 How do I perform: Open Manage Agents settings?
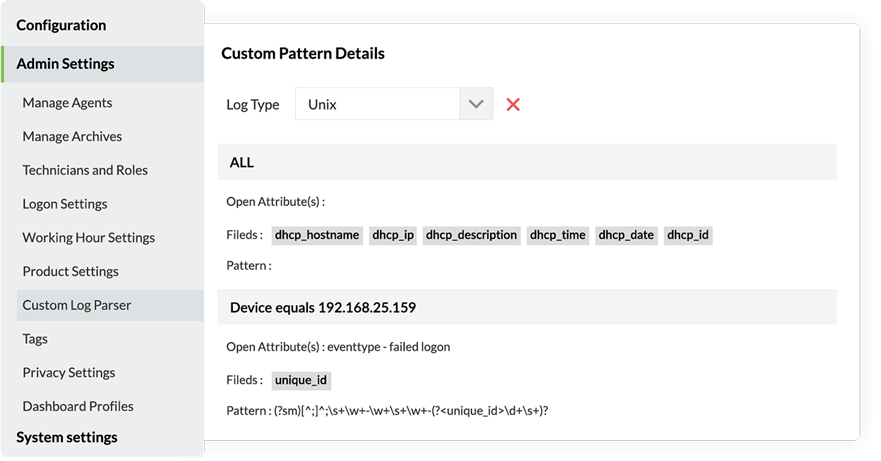point(67,103)
